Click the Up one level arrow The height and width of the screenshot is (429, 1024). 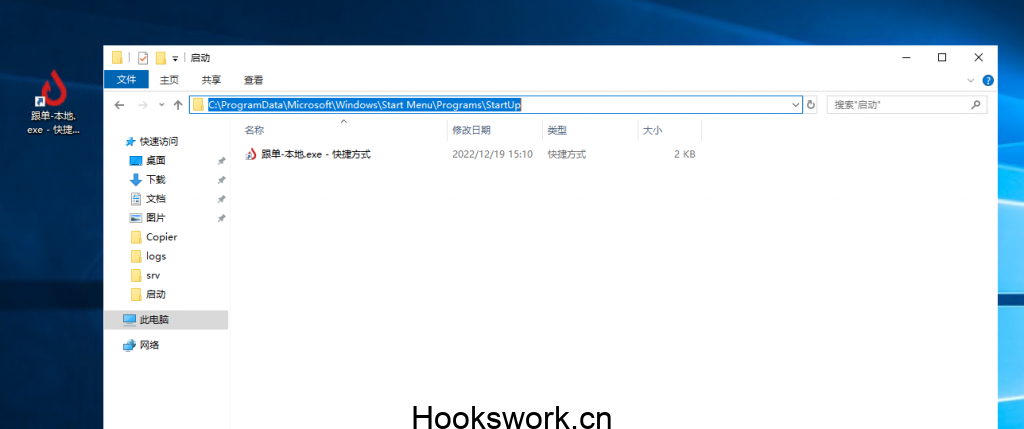tap(178, 105)
